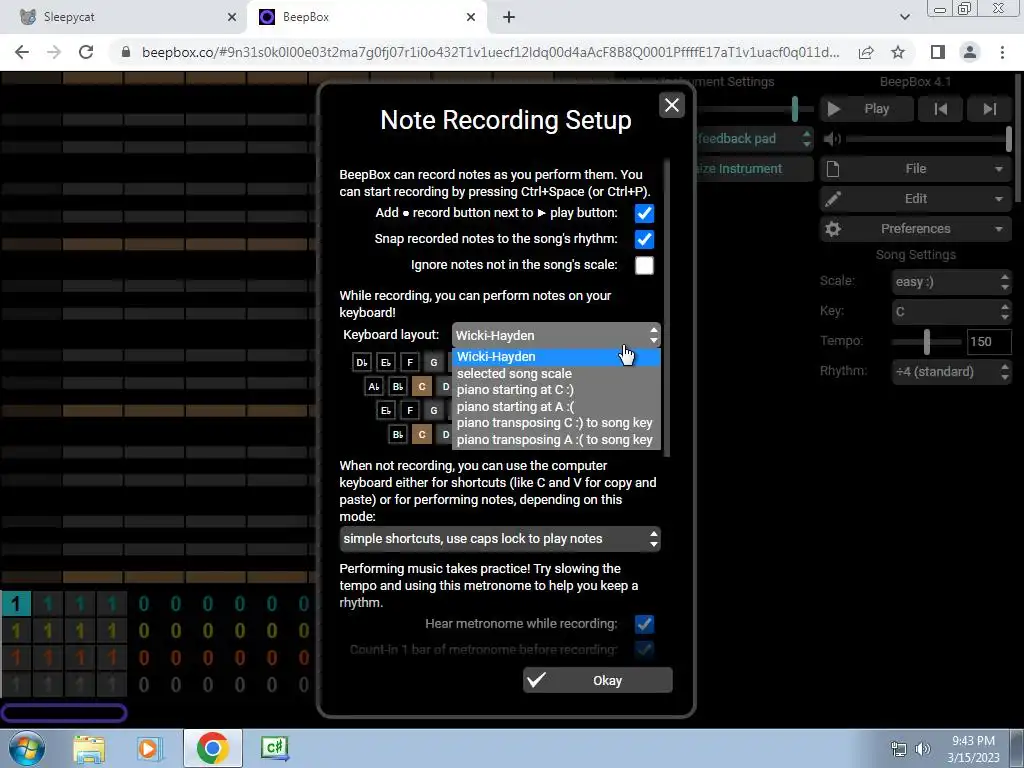This screenshot has height=768, width=1024.
Task: Click the browser forward arrow
Action: (54, 52)
